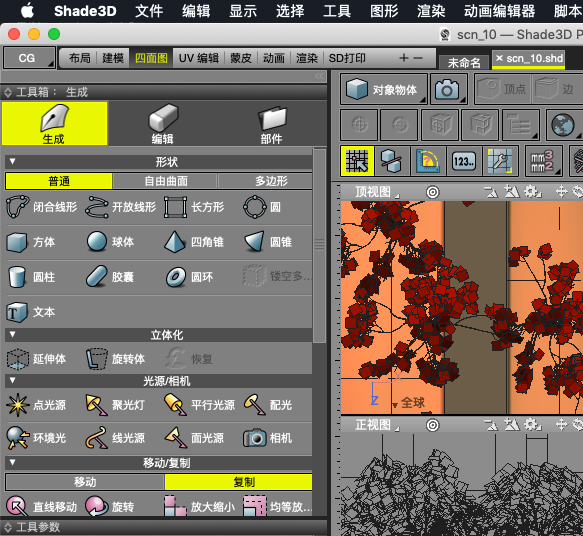Collapse the 光源/相机 section
The height and width of the screenshot is (536, 583).
tap(12, 380)
